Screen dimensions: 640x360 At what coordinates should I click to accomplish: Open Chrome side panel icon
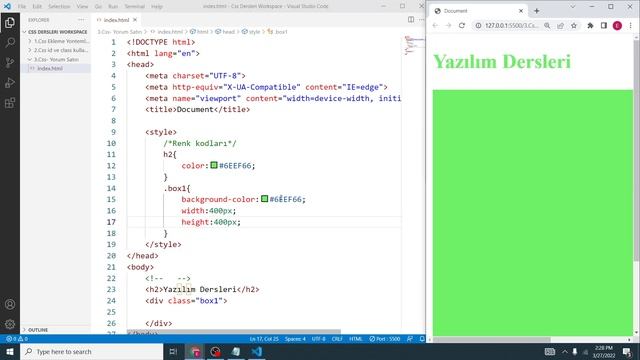coord(604,25)
